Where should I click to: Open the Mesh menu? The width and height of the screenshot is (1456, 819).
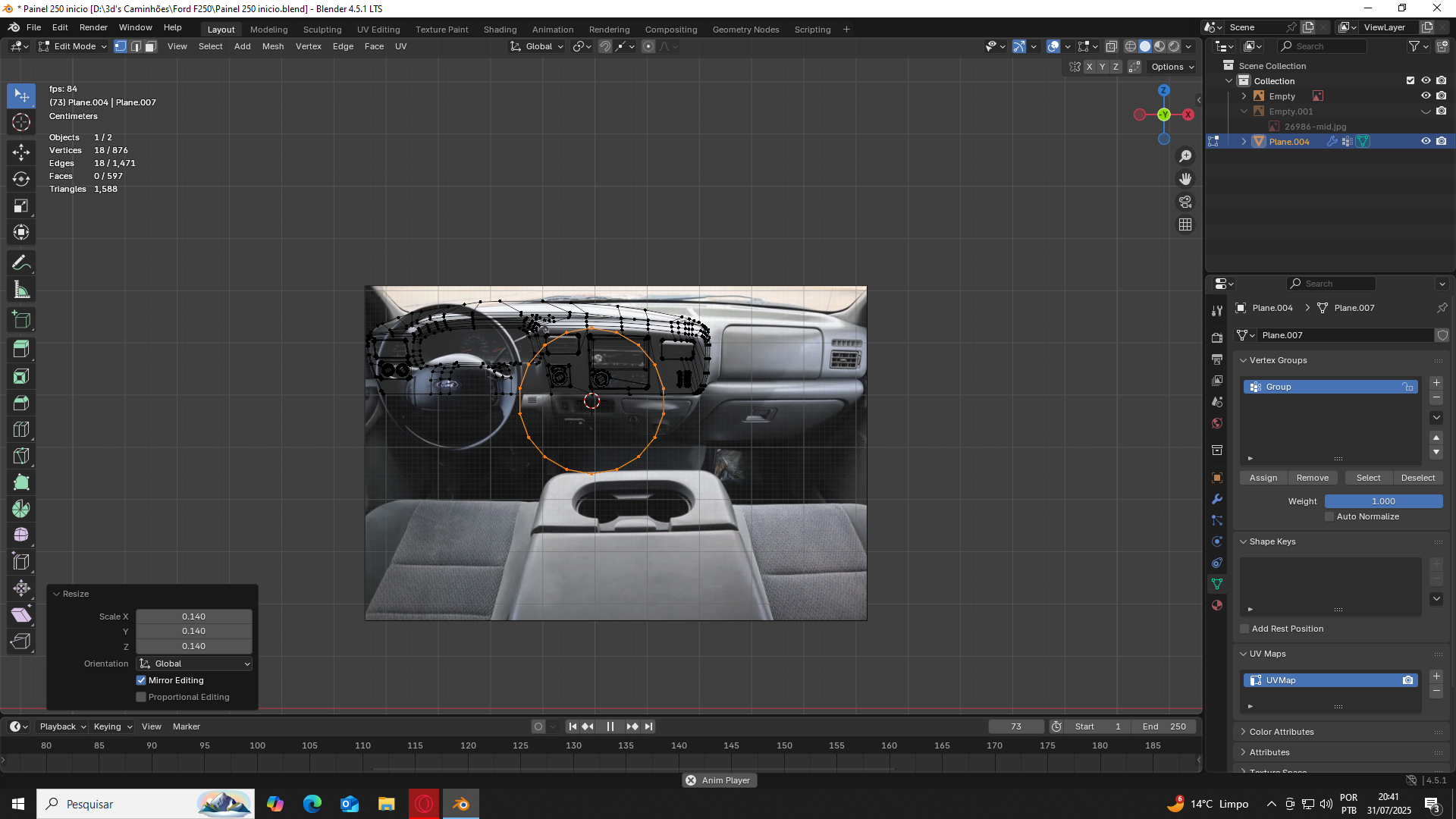[x=273, y=46]
